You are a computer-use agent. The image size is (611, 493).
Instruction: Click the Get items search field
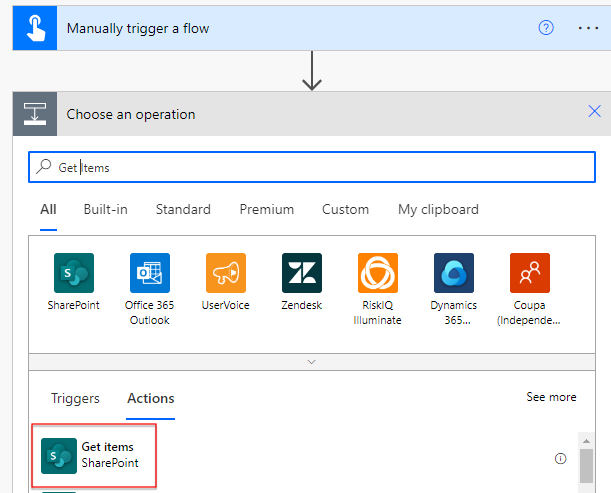(310, 168)
